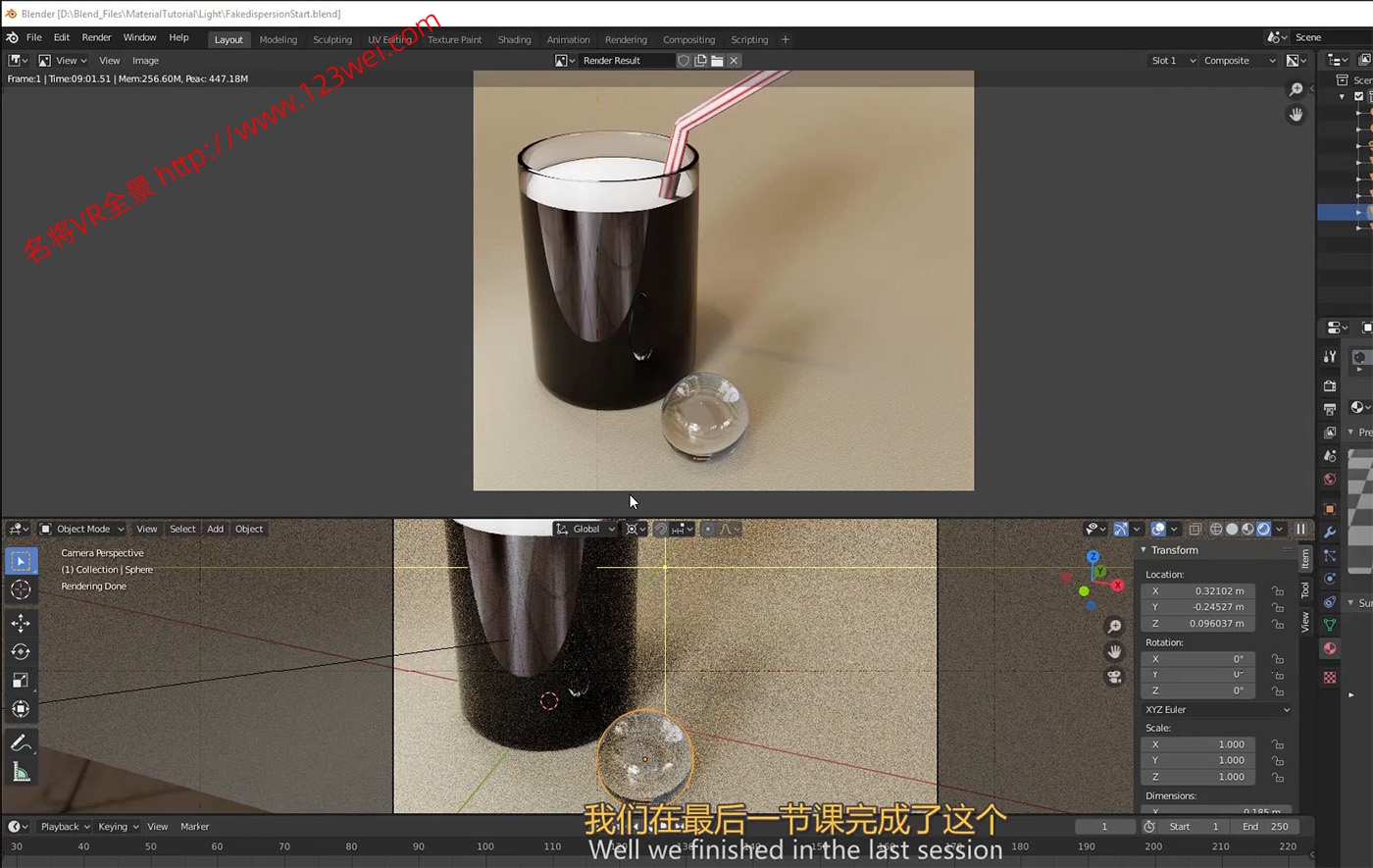Switch to the Shading workspace tab
The image size is (1373, 868).
(x=514, y=39)
